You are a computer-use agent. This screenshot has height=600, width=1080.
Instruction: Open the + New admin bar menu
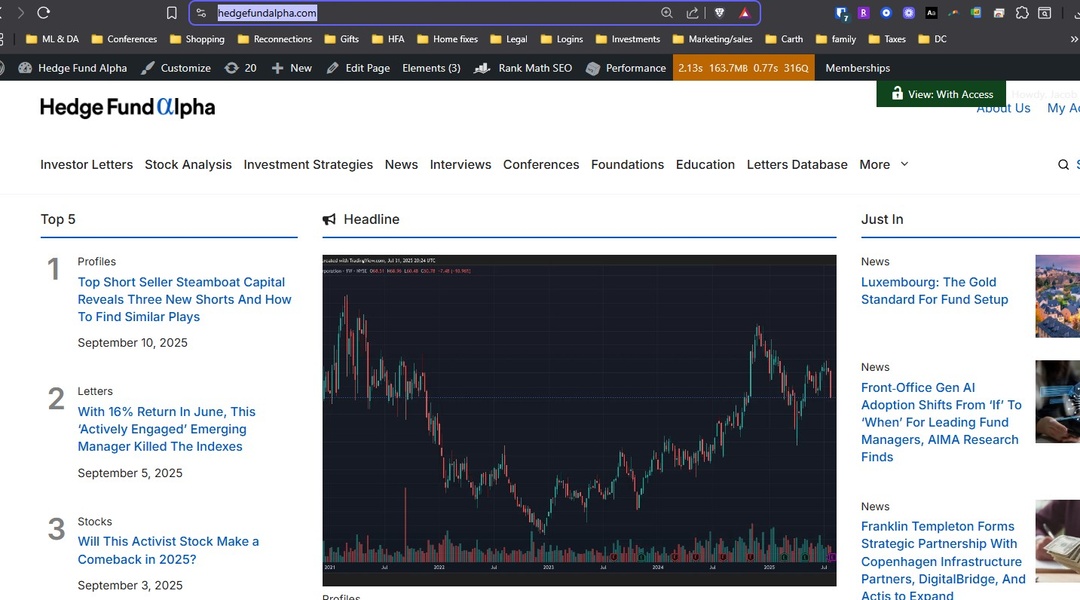(291, 68)
